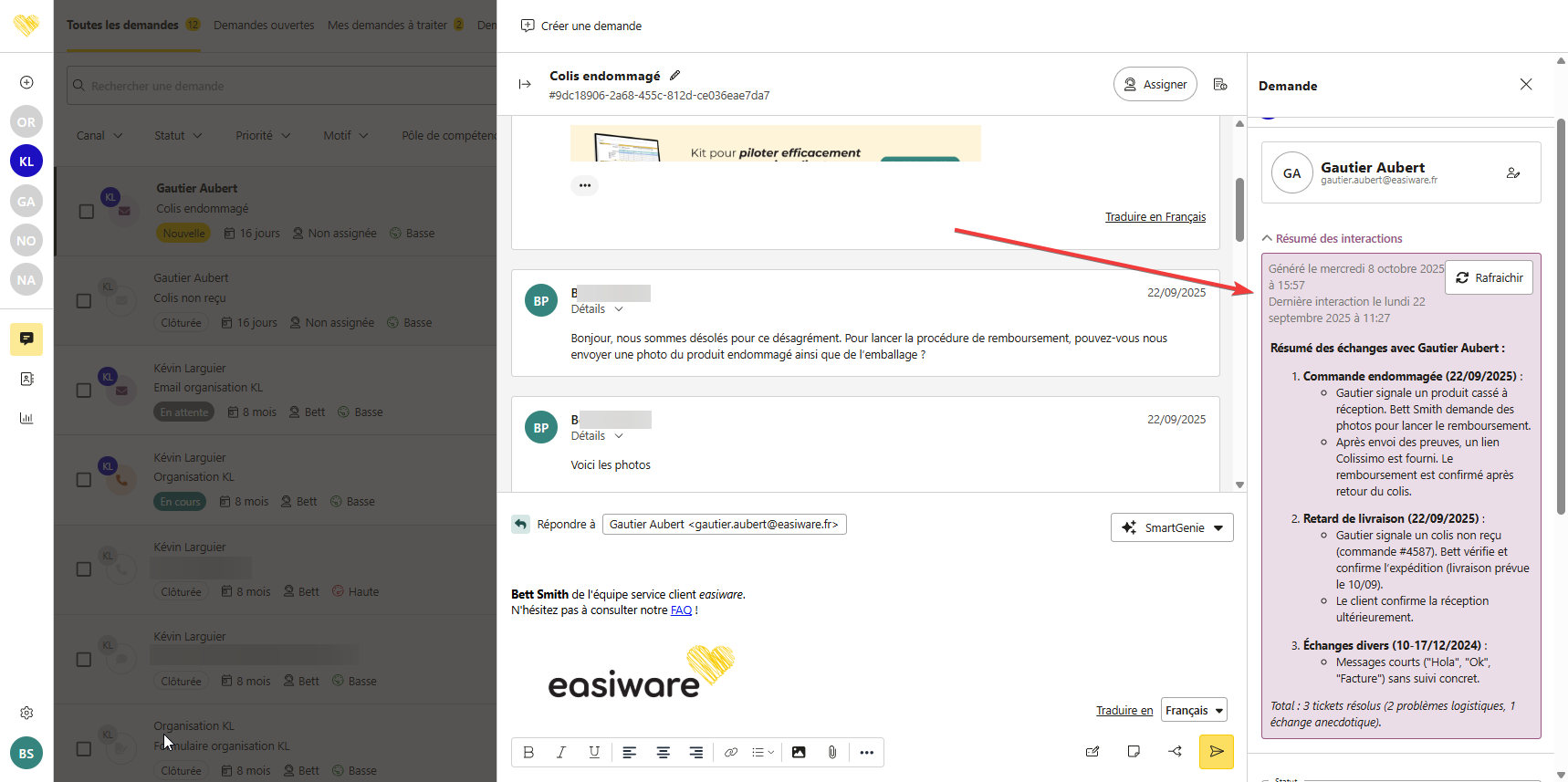Tick the Email organisation KL checkbox
This screenshot has width=1568, height=782.
pos(84,391)
